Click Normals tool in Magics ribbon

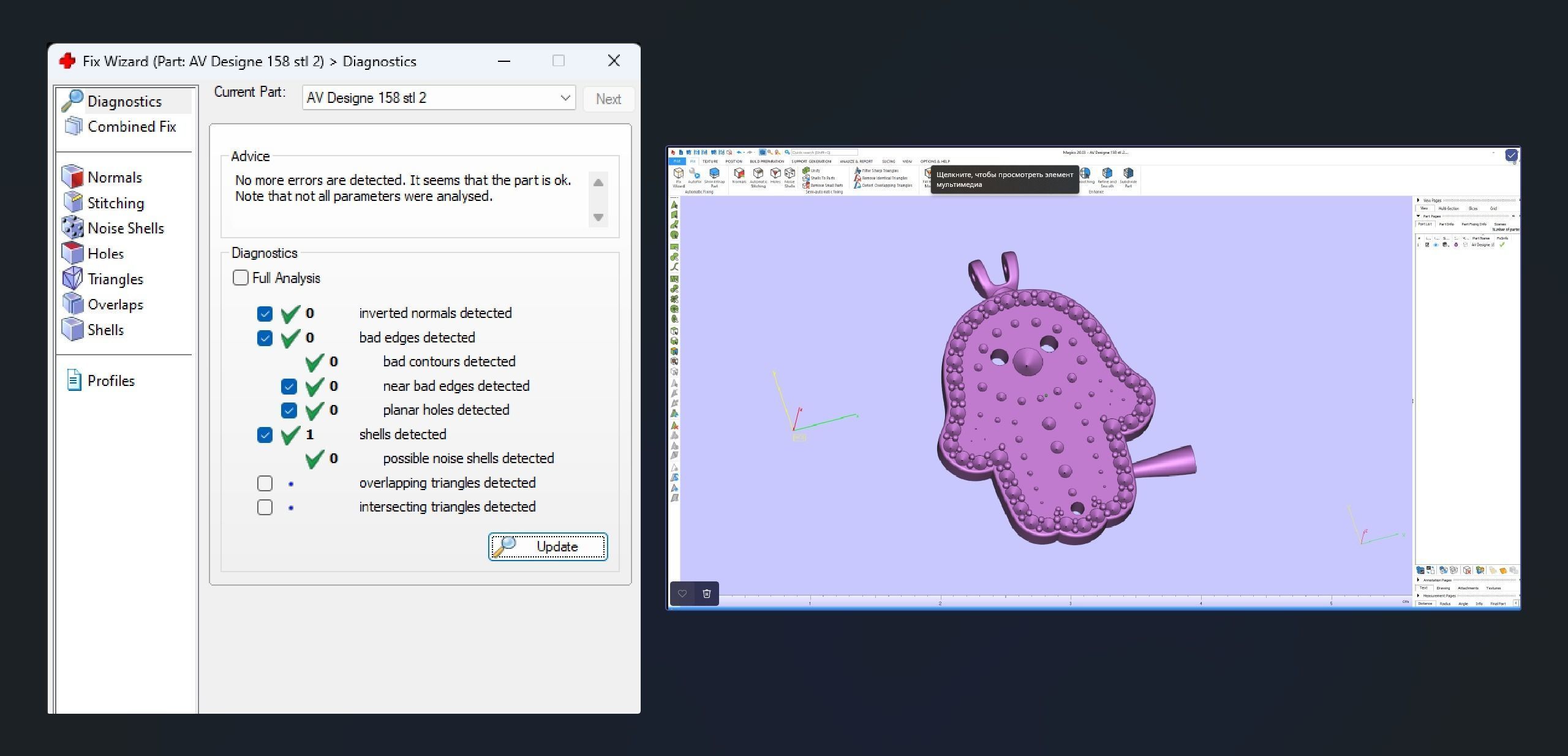[x=739, y=176]
